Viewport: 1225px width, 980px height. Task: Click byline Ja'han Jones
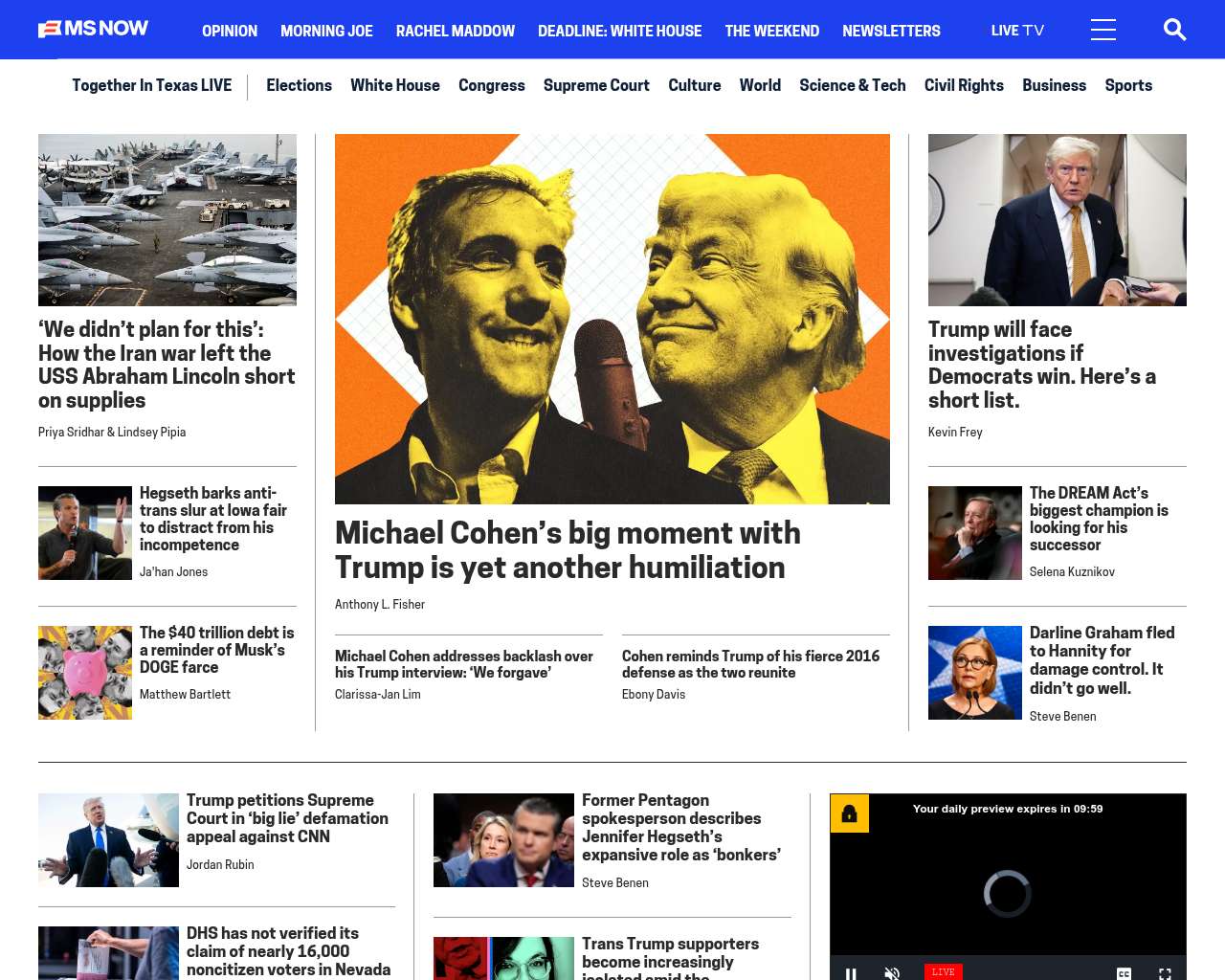(x=173, y=572)
